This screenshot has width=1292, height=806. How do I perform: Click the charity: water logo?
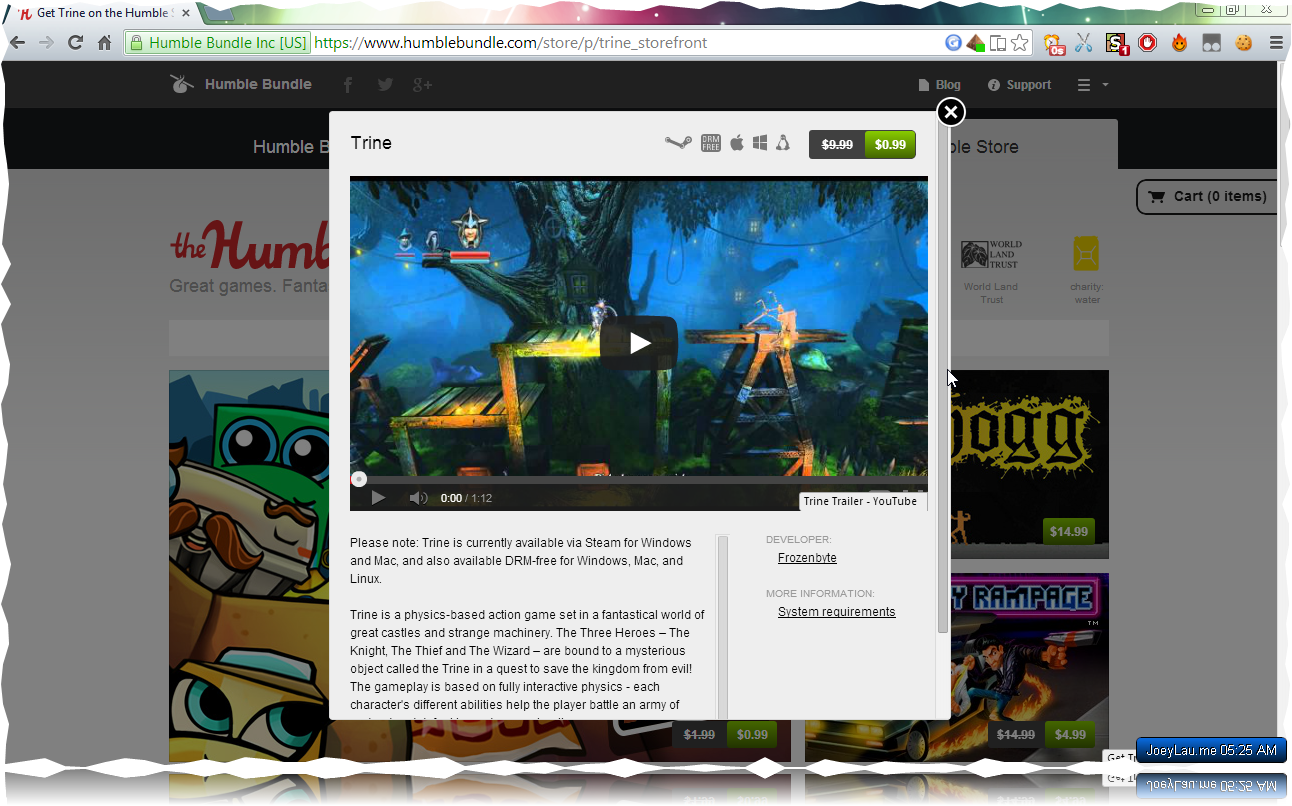1086,254
